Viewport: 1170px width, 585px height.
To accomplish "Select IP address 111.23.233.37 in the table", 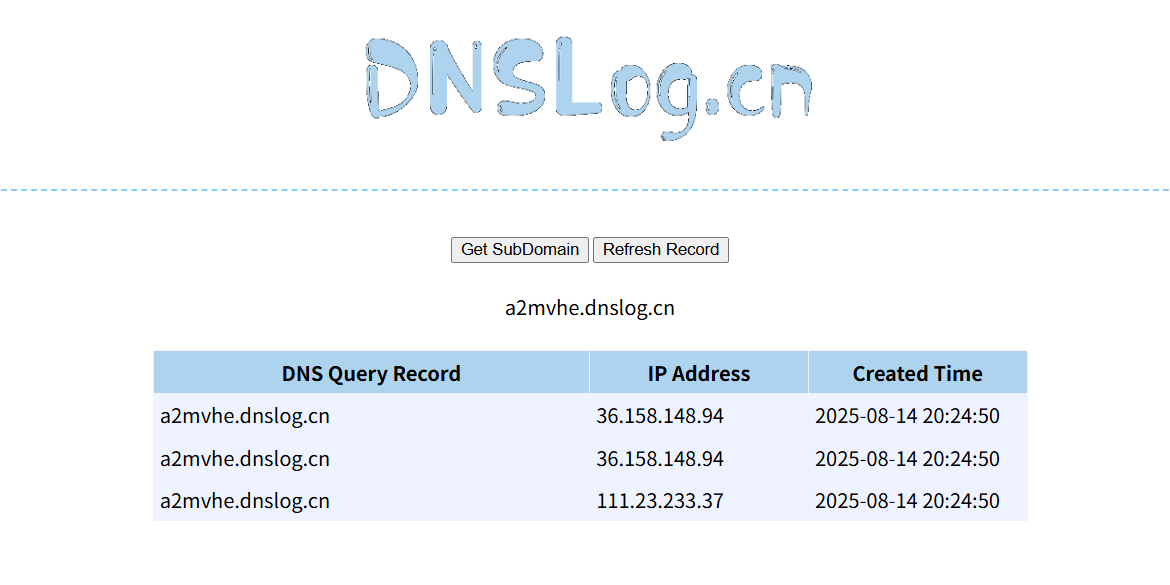I will (x=660, y=501).
